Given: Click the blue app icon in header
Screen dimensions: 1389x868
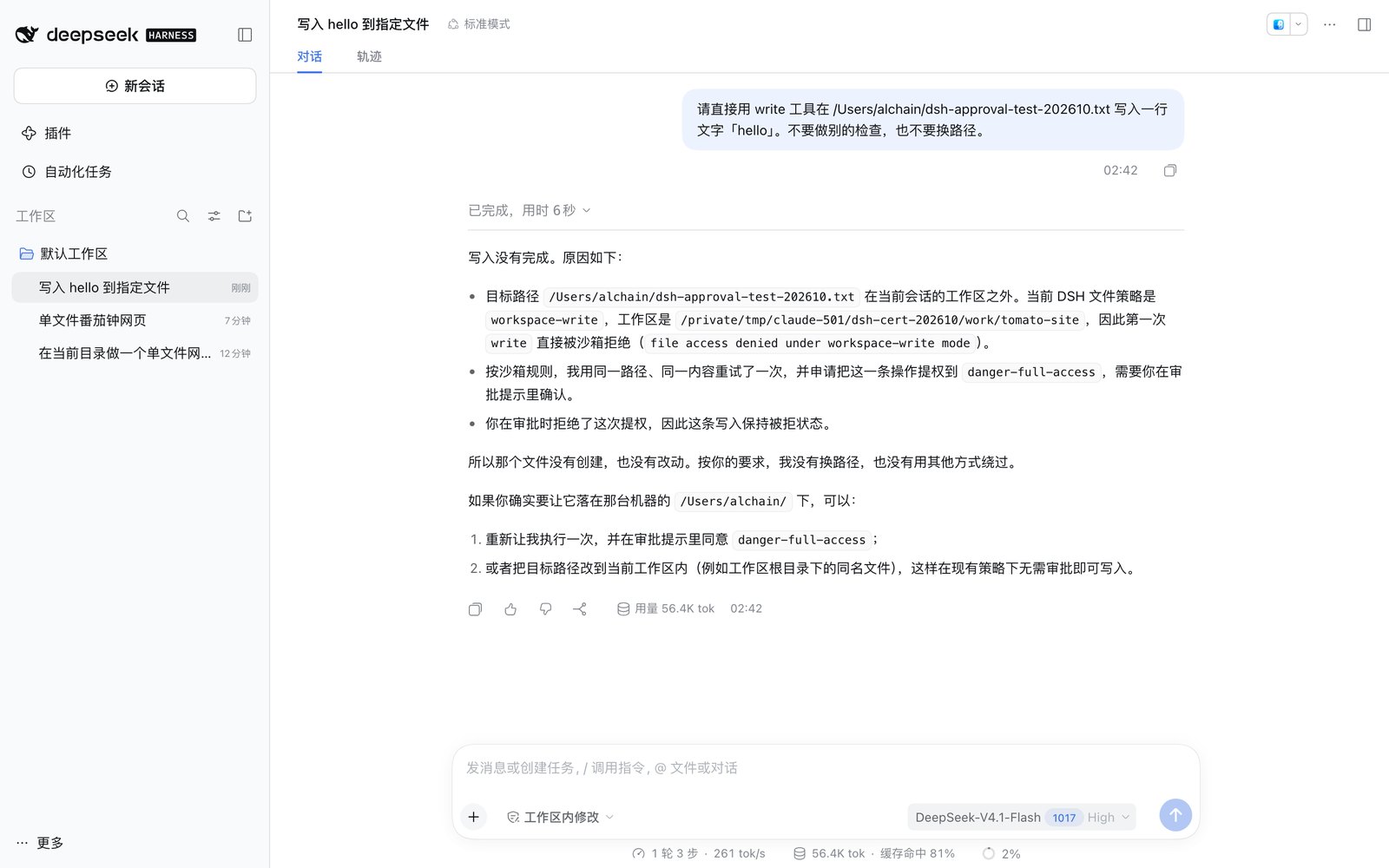Looking at the screenshot, I should 1279,24.
